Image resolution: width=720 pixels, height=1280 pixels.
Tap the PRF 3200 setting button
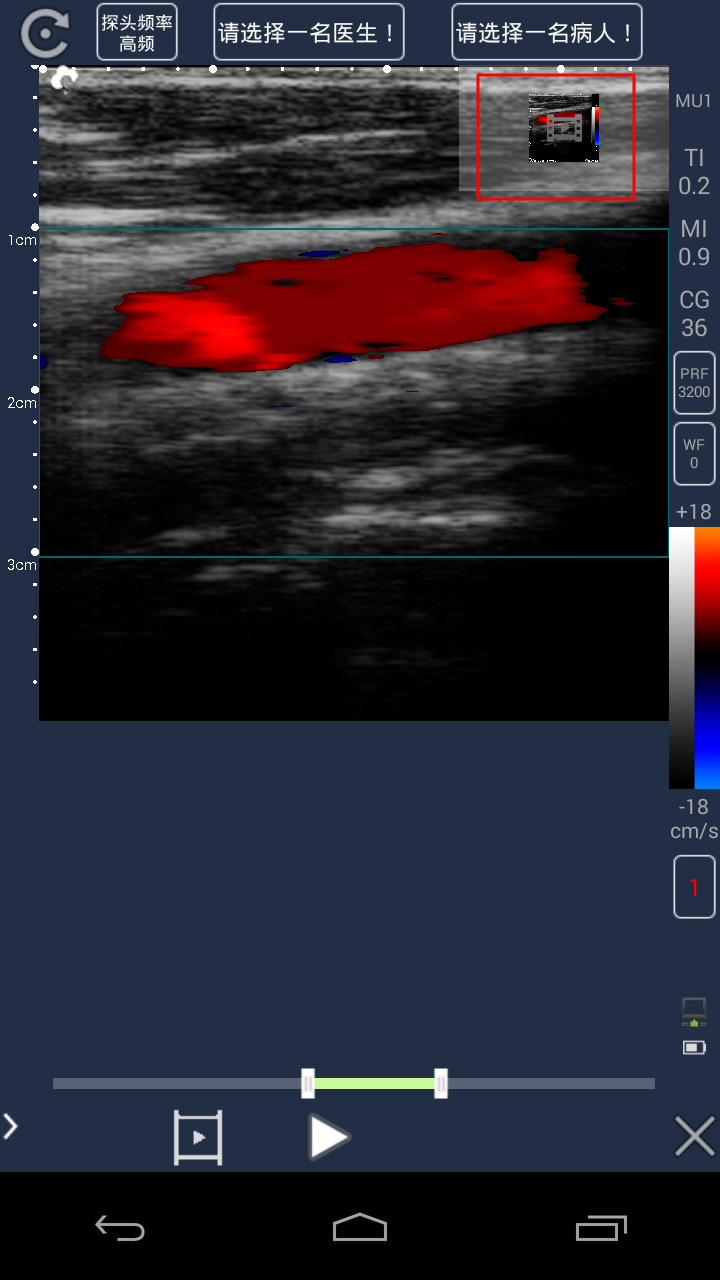[694, 383]
